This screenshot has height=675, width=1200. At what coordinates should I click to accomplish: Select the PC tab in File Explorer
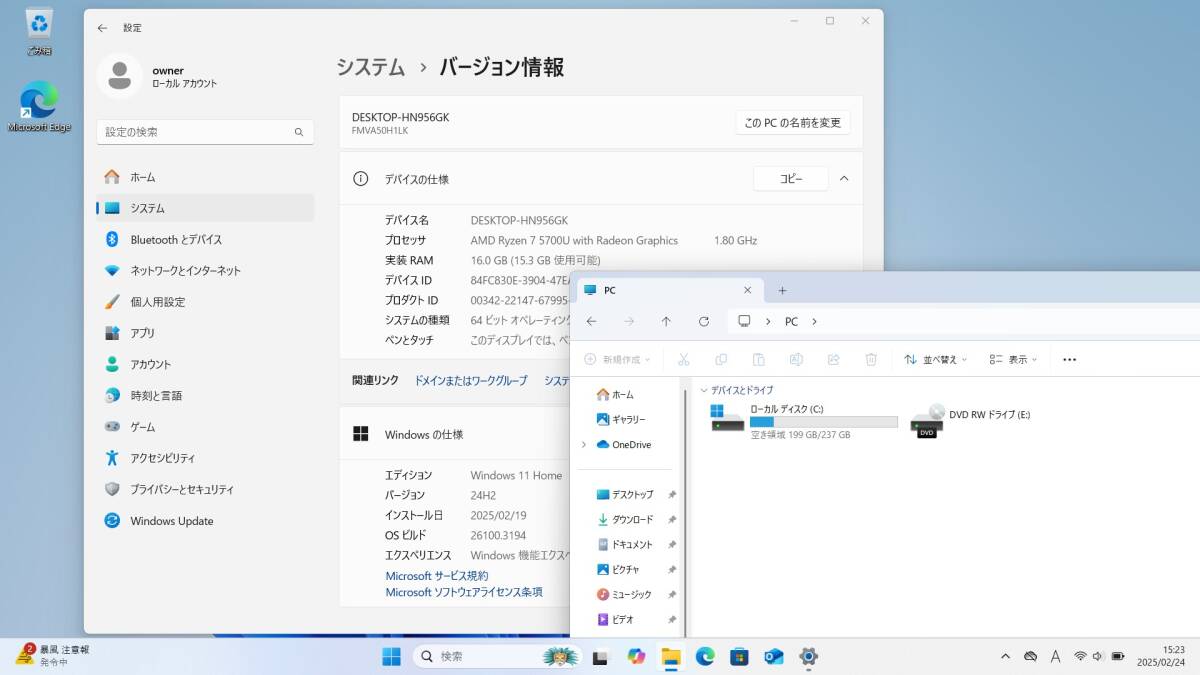click(667, 290)
